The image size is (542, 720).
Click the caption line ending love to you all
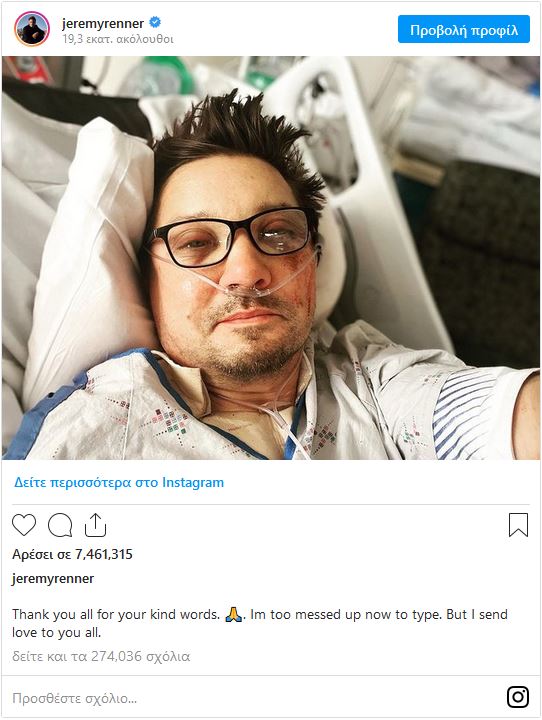click(56, 633)
